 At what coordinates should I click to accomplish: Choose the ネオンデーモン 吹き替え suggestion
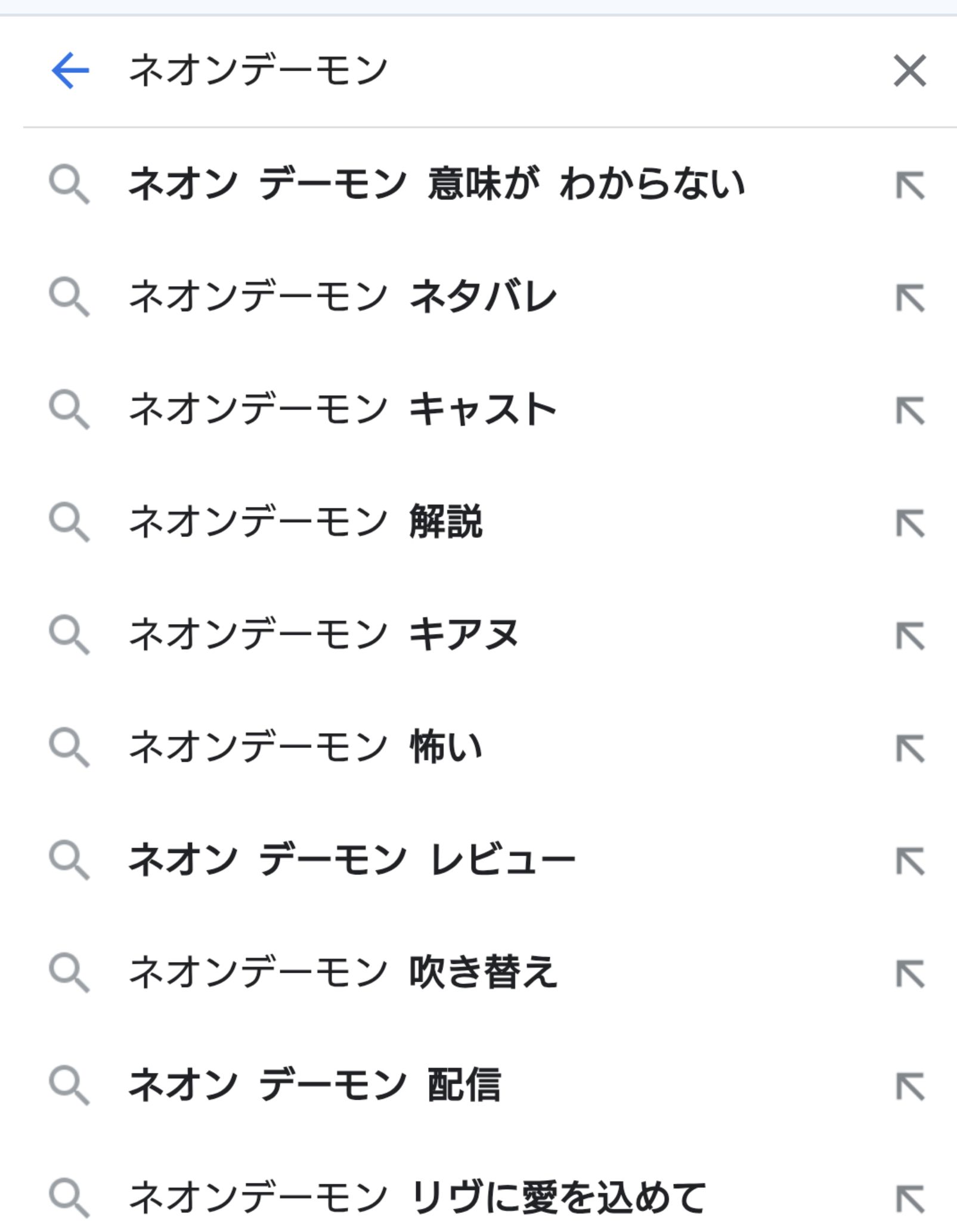click(343, 972)
